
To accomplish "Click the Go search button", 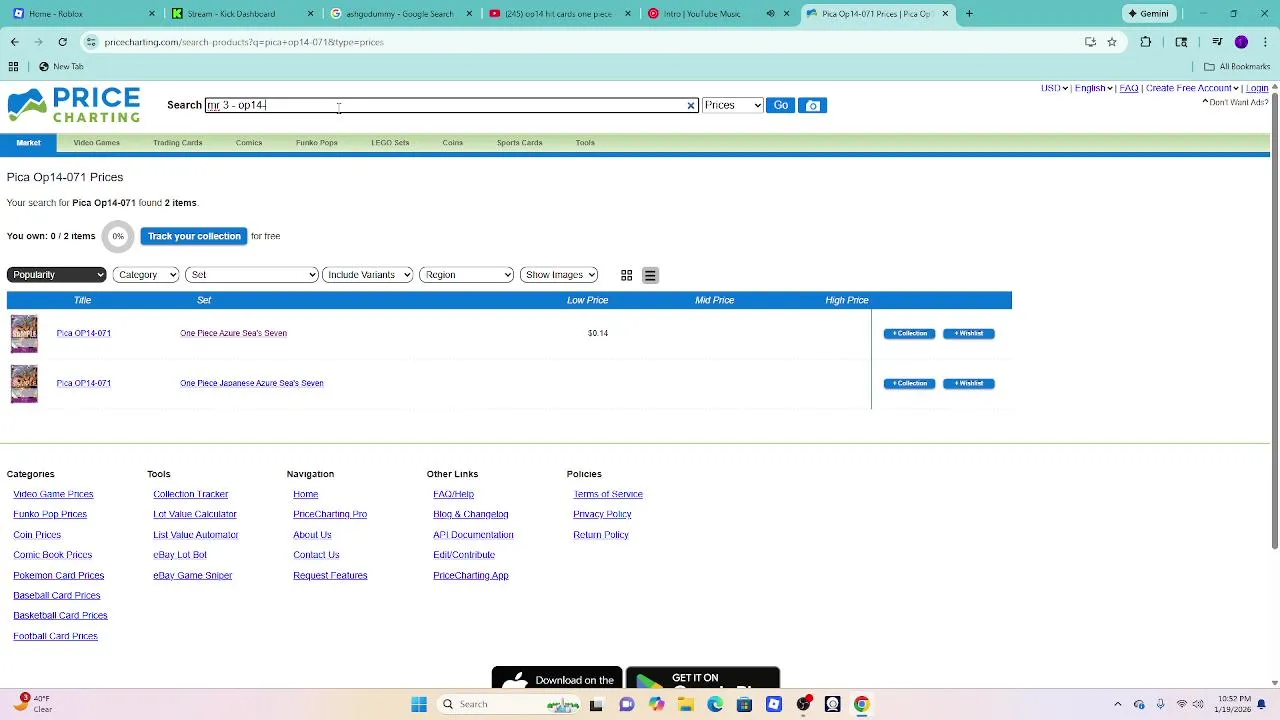I will coord(781,105).
